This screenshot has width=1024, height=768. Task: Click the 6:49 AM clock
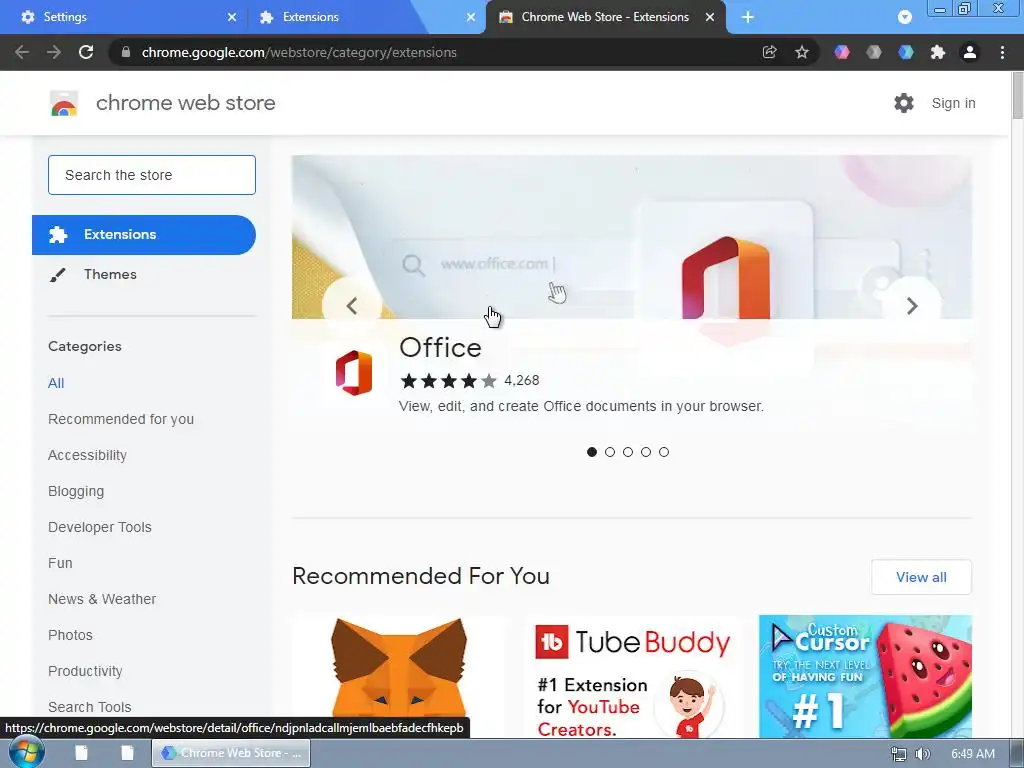tap(972, 754)
